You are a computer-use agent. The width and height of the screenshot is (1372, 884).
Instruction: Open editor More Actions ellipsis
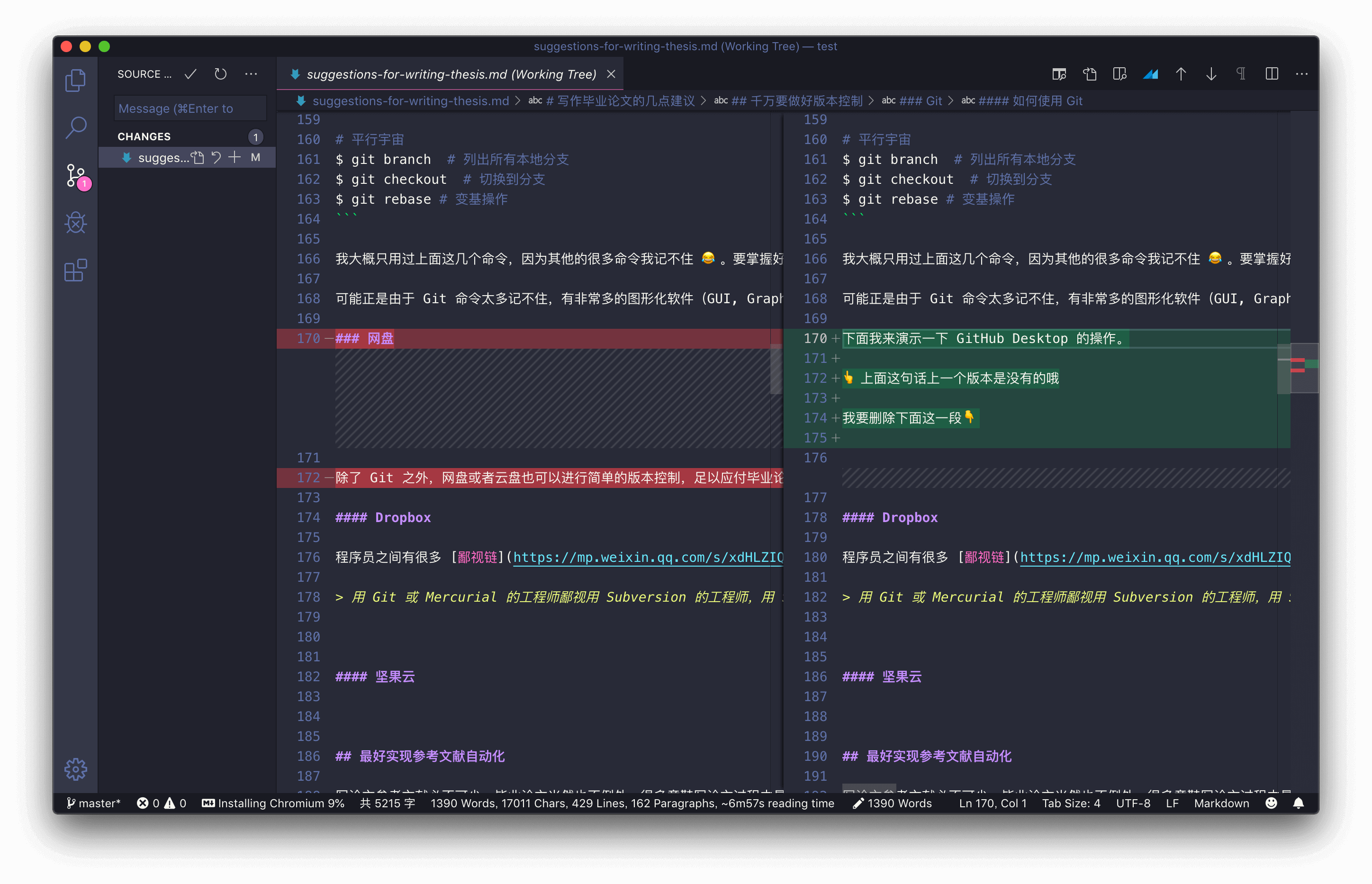1301,74
